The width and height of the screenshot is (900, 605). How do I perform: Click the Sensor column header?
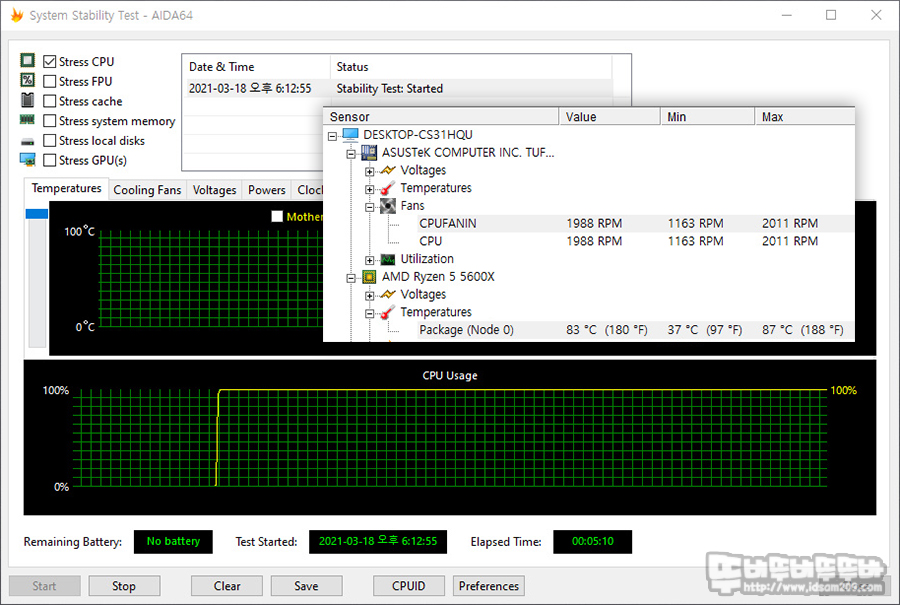(x=441, y=117)
